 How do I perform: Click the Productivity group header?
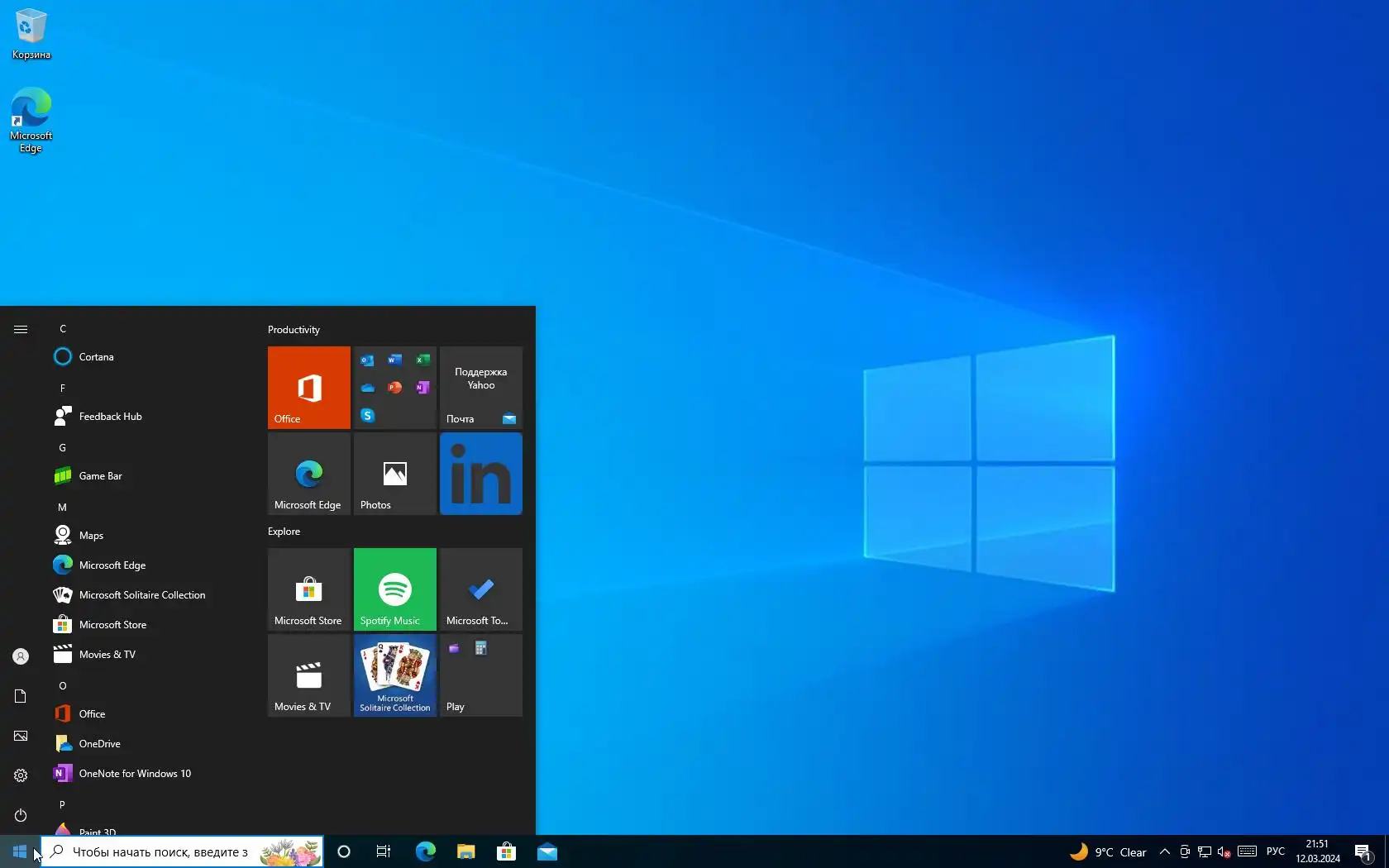pos(294,330)
